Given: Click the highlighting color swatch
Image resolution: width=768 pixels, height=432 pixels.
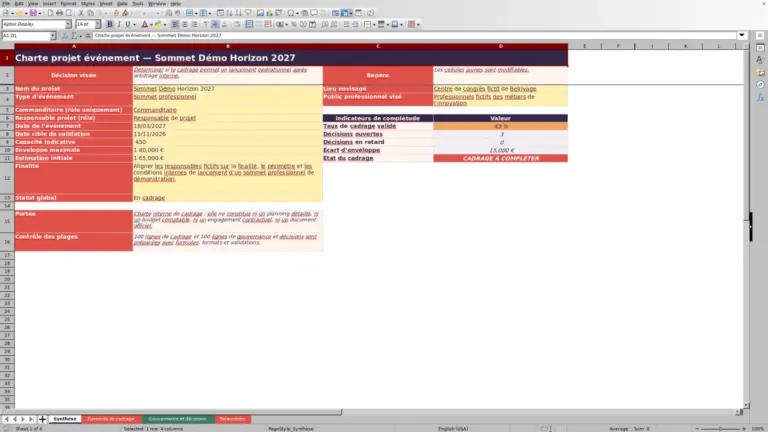Looking at the screenshot, I should point(158,24).
